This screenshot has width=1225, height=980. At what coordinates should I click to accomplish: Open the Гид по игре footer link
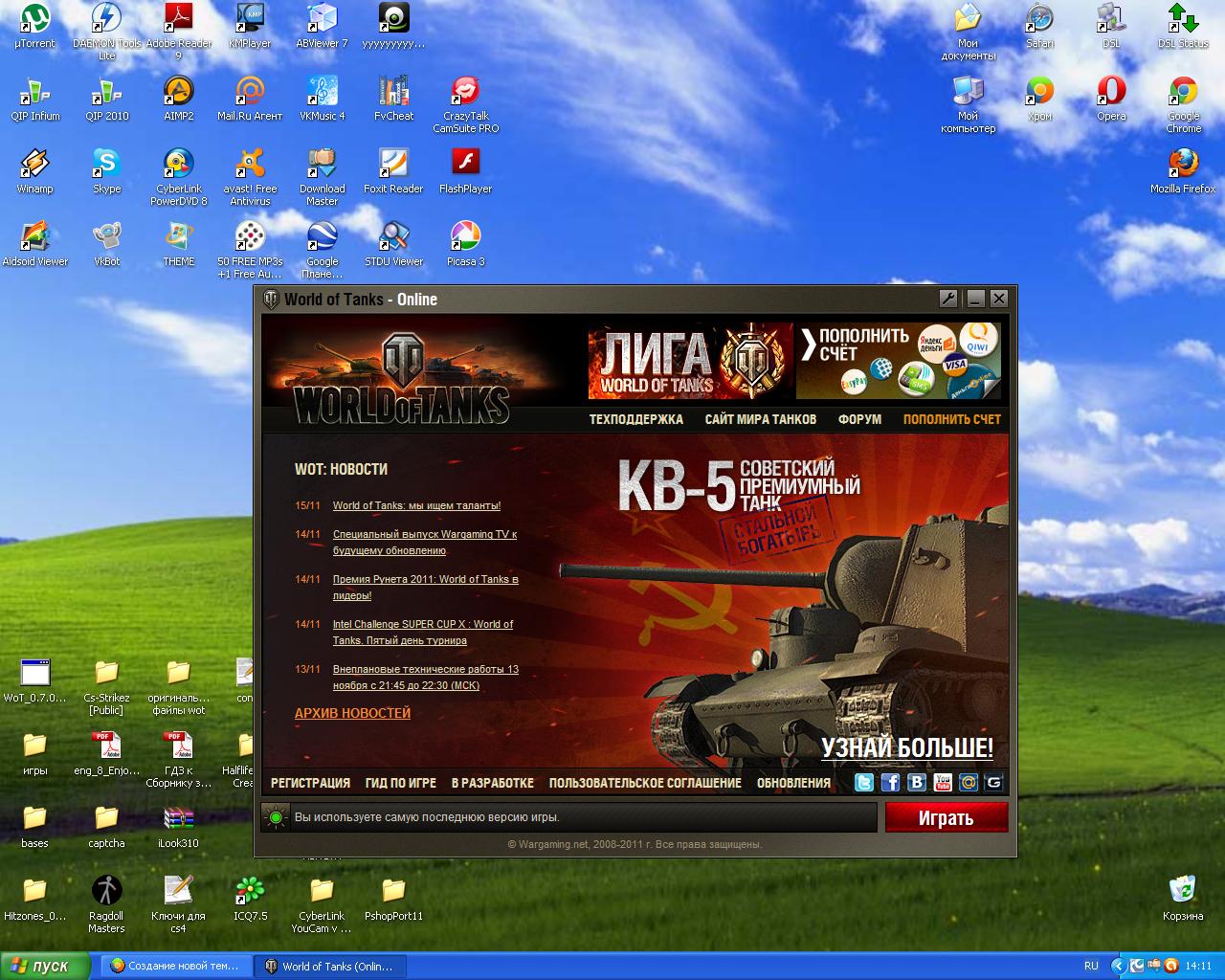[400, 783]
